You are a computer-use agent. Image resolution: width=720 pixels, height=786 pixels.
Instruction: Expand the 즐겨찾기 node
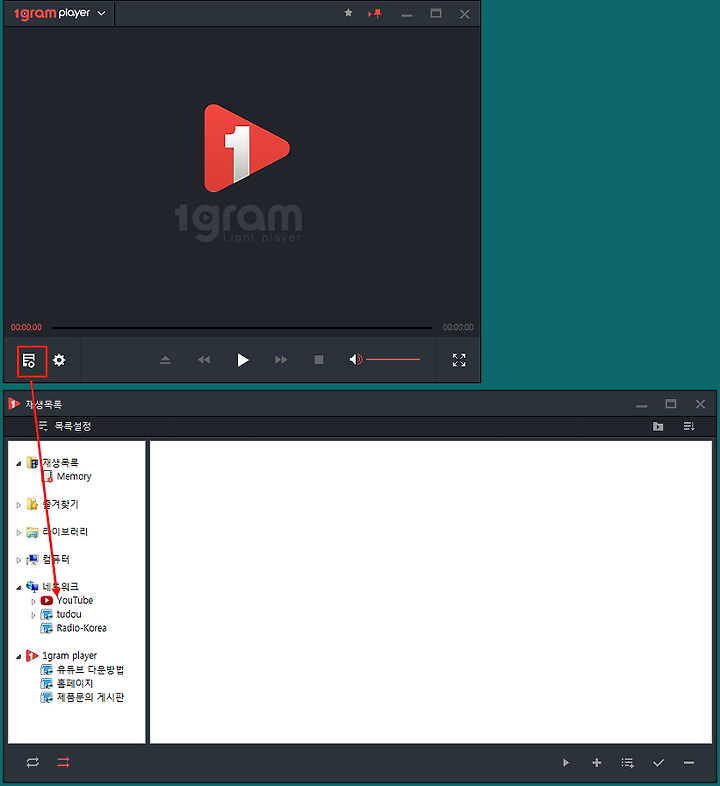(x=19, y=505)
